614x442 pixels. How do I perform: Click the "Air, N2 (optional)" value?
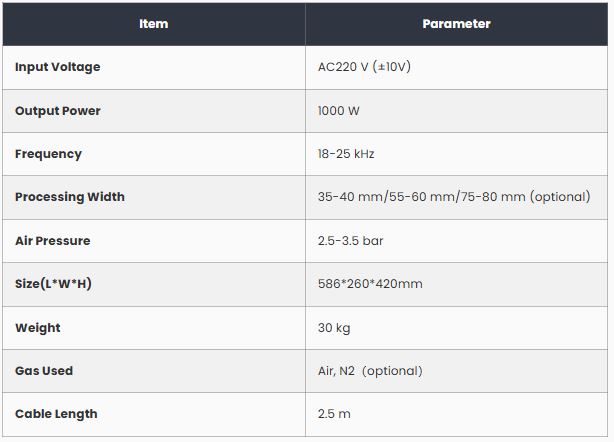369,371
